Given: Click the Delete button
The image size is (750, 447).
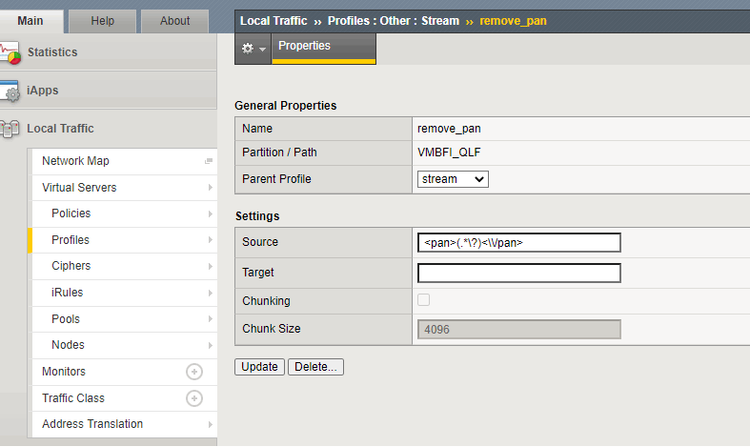Looking at the screenshot, I should pos(316,367).
